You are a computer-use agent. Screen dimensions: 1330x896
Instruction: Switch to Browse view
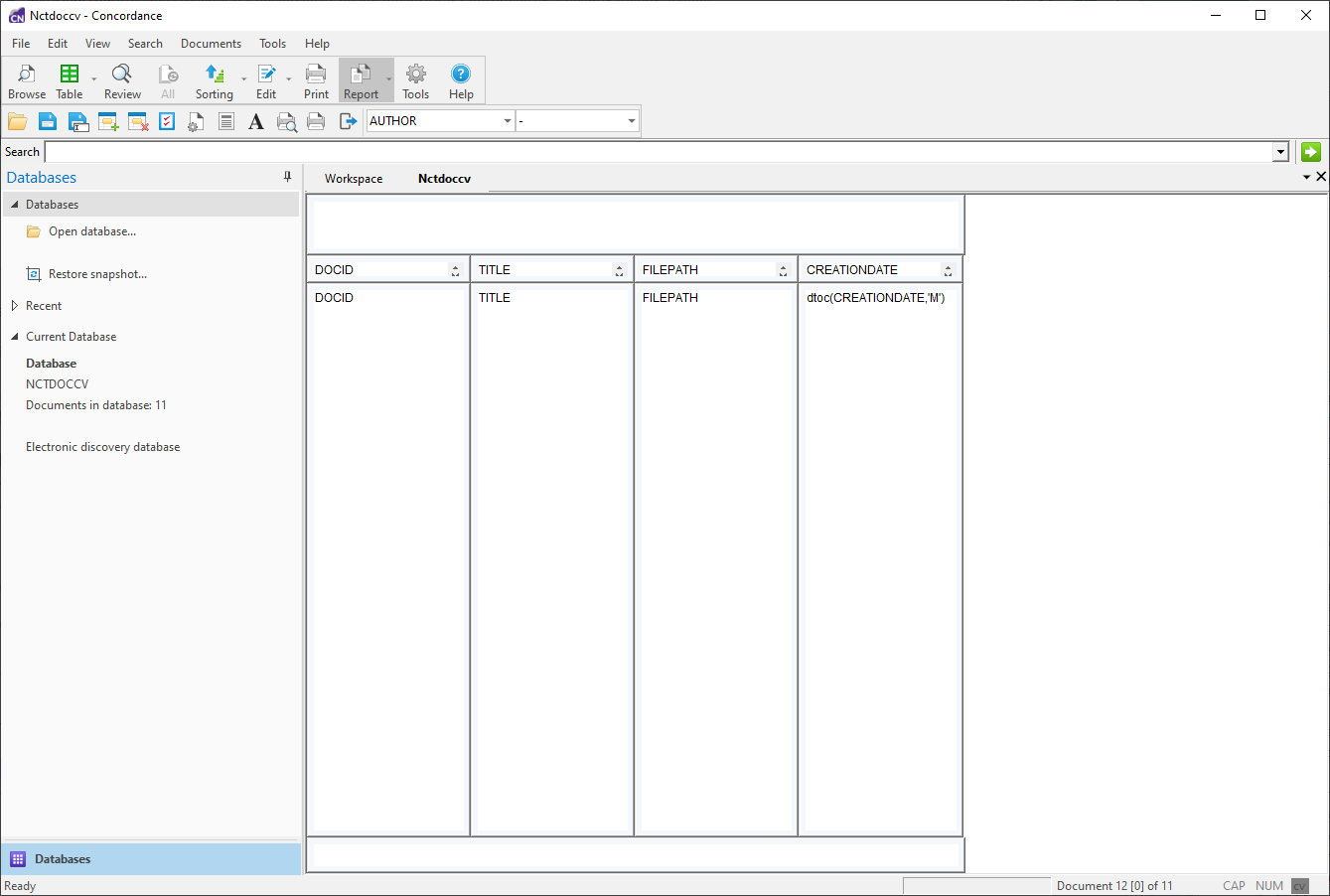point(27,81)
